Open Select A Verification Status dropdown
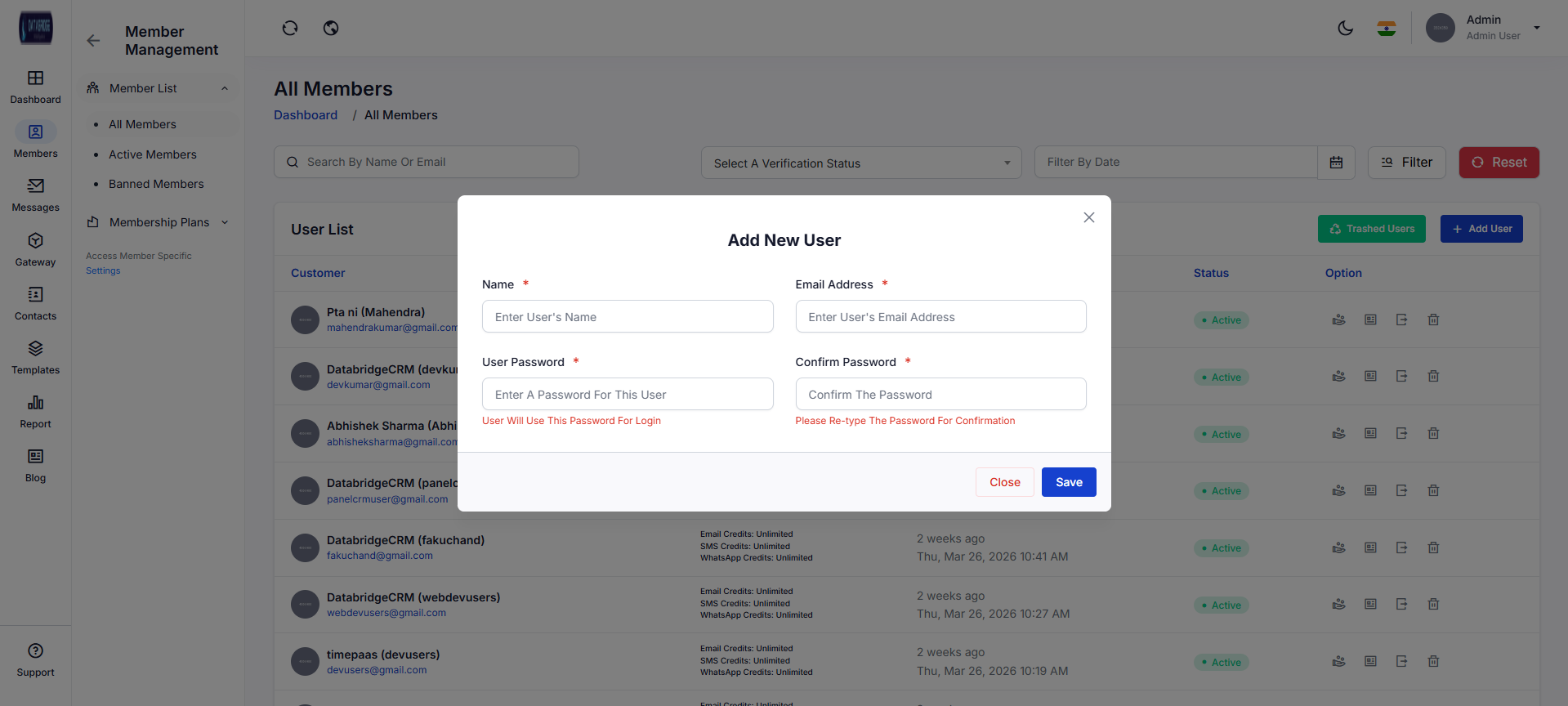This screenshot has height=706, width=1568. pyautogui.click(x=860, y=163)
